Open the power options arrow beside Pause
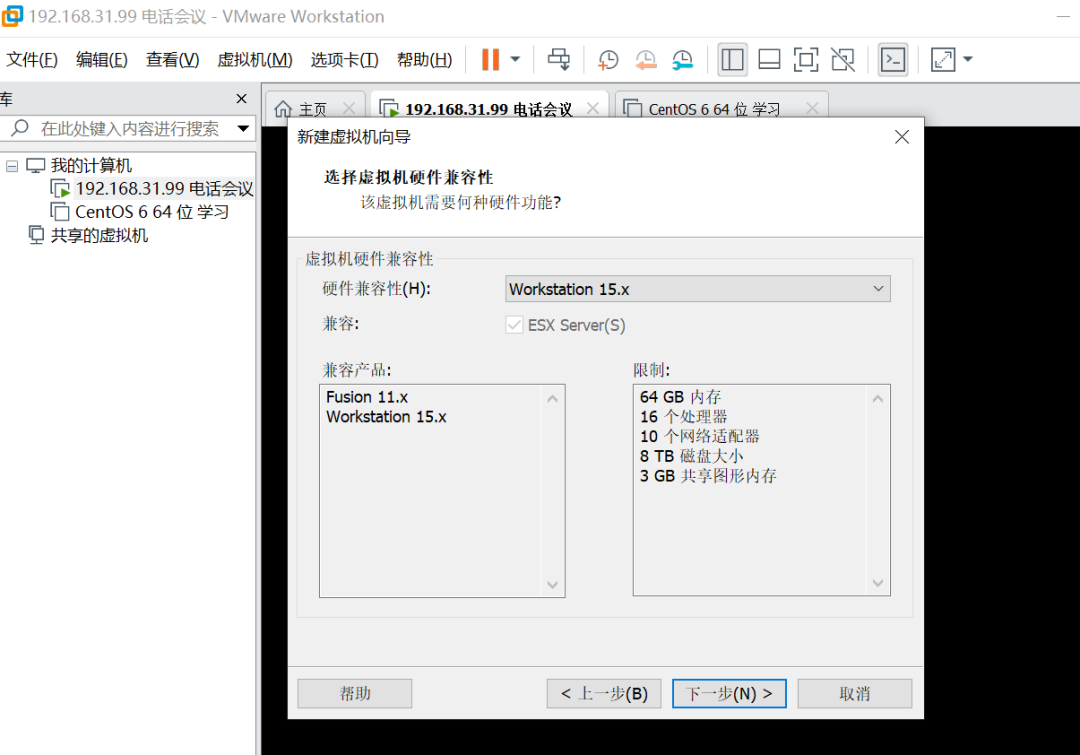The image size is (1080, 755). 515,59
